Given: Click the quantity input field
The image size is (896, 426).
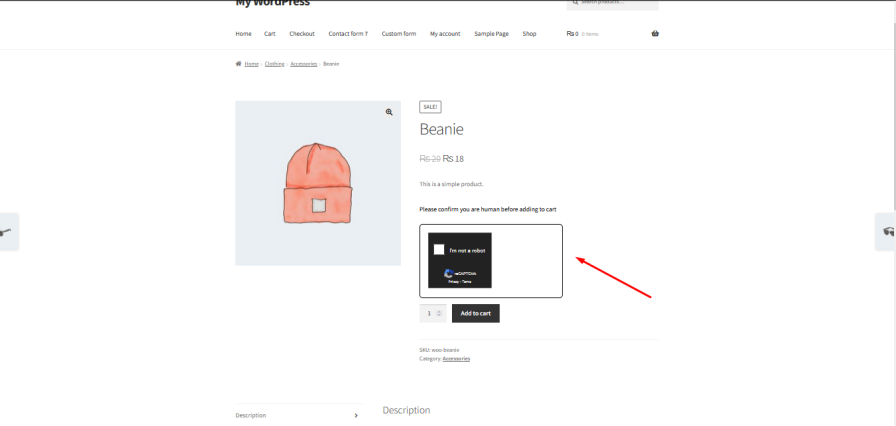Looking at the screenshot, I should click(x=433, y=313).
